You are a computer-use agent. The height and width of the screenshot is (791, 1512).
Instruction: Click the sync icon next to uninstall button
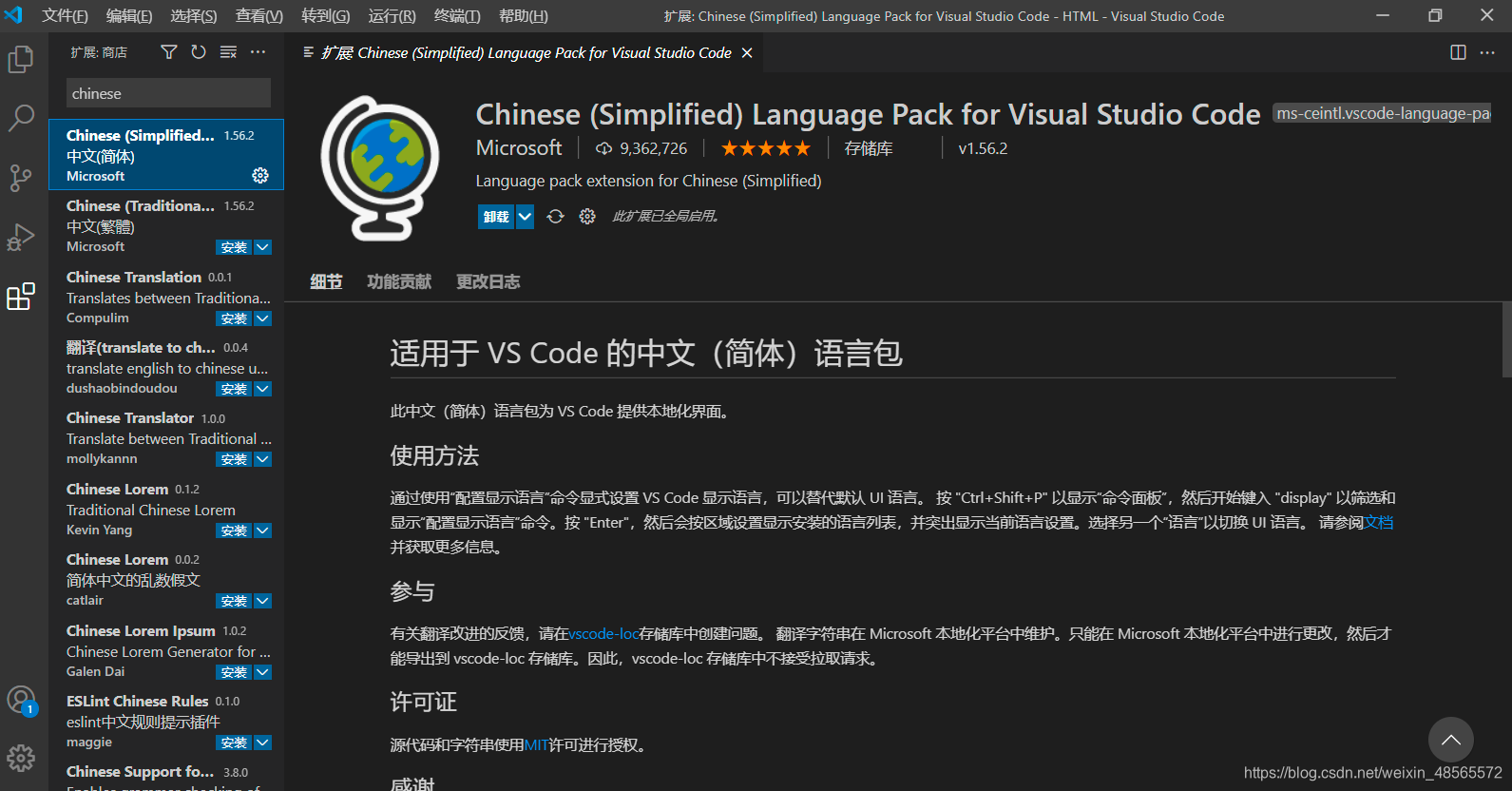click(556, 217)
